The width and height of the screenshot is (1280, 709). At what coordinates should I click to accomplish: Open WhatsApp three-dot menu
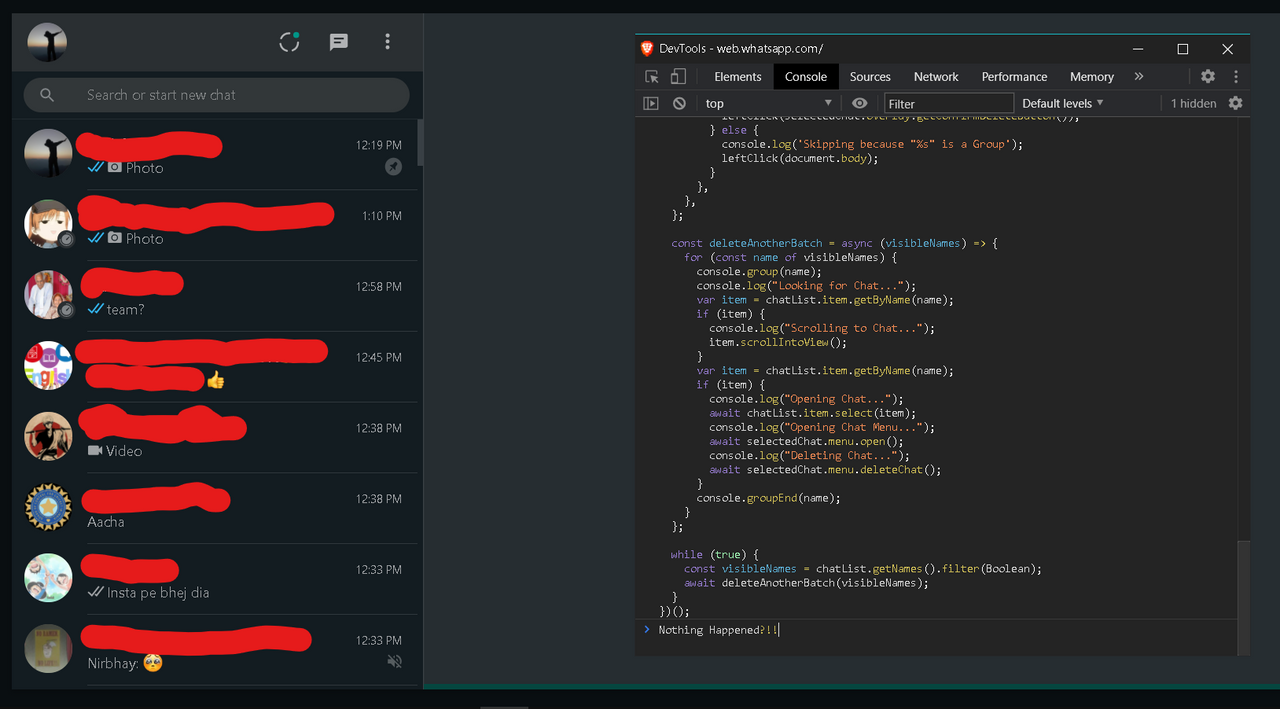click(388, 42)
